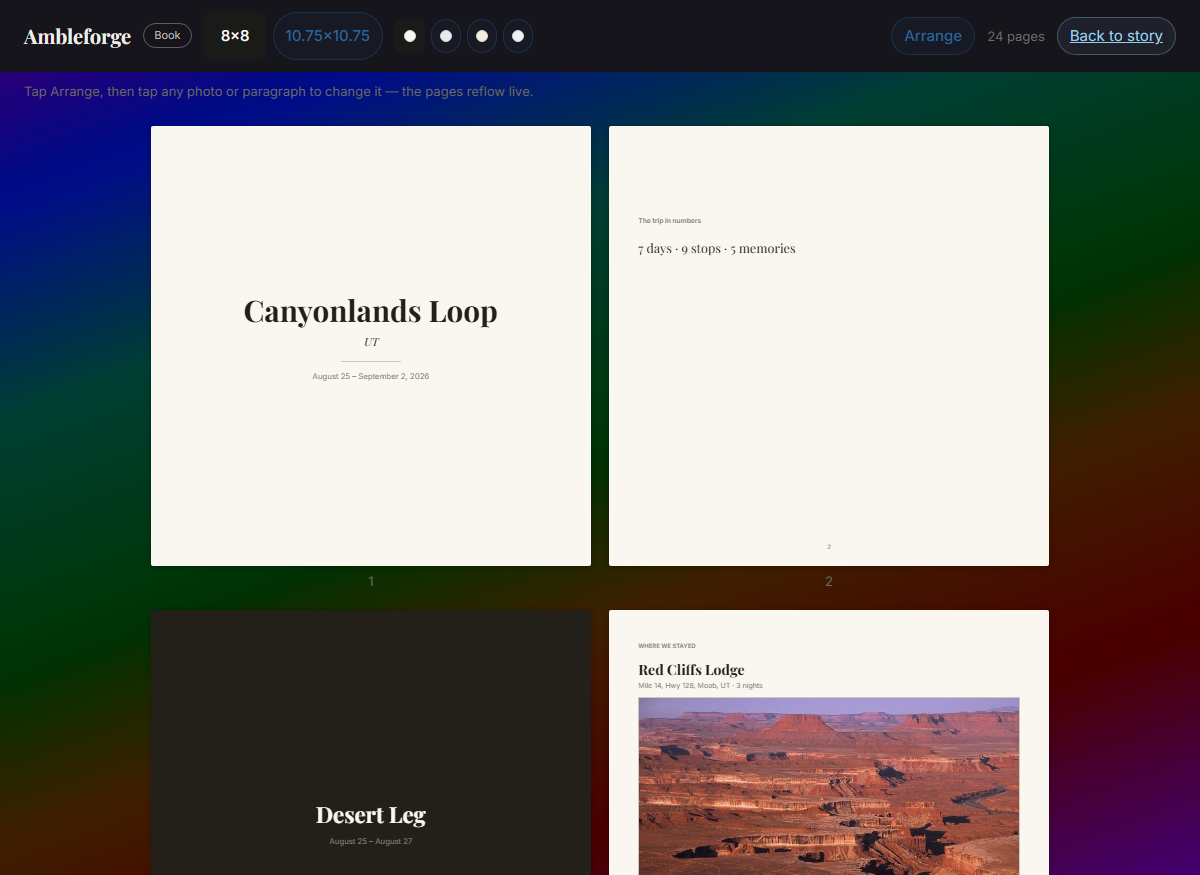Viewport: 1200px width, 875px height.
Task: Select the 10.75×10.75 book size
Action: pos(328,36)
